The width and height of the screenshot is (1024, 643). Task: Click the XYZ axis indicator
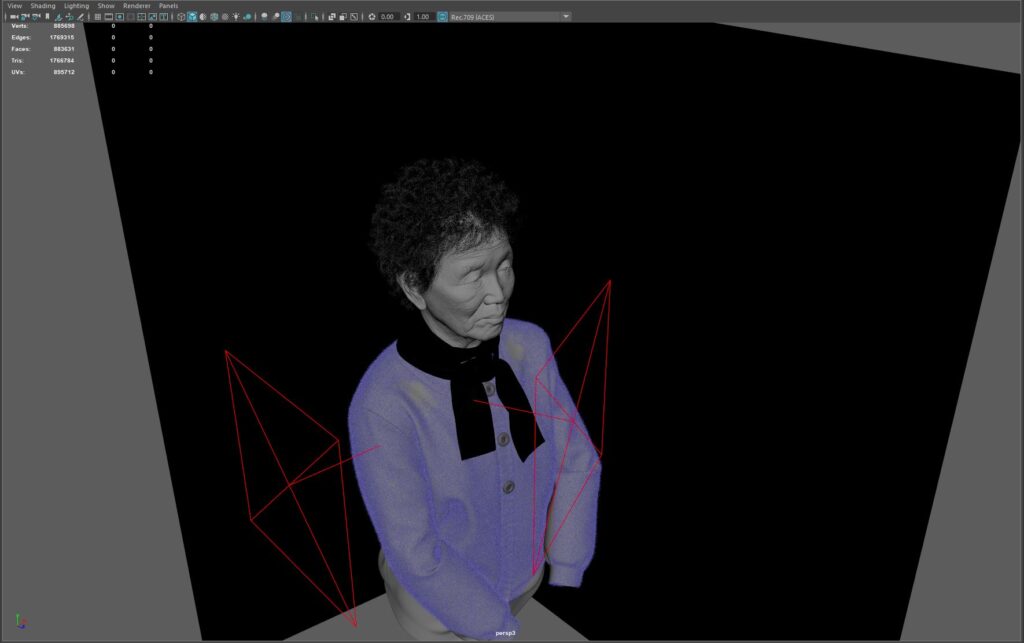[x=20, y=621]
